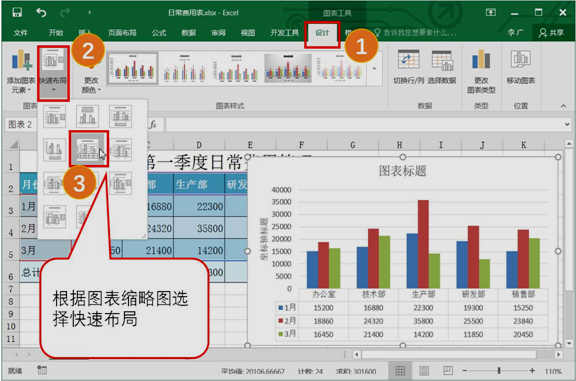Switch to the 开始 tab
The width and height of the screenshot is (576, 381).
pyautogui.click(x=56, y=33)
